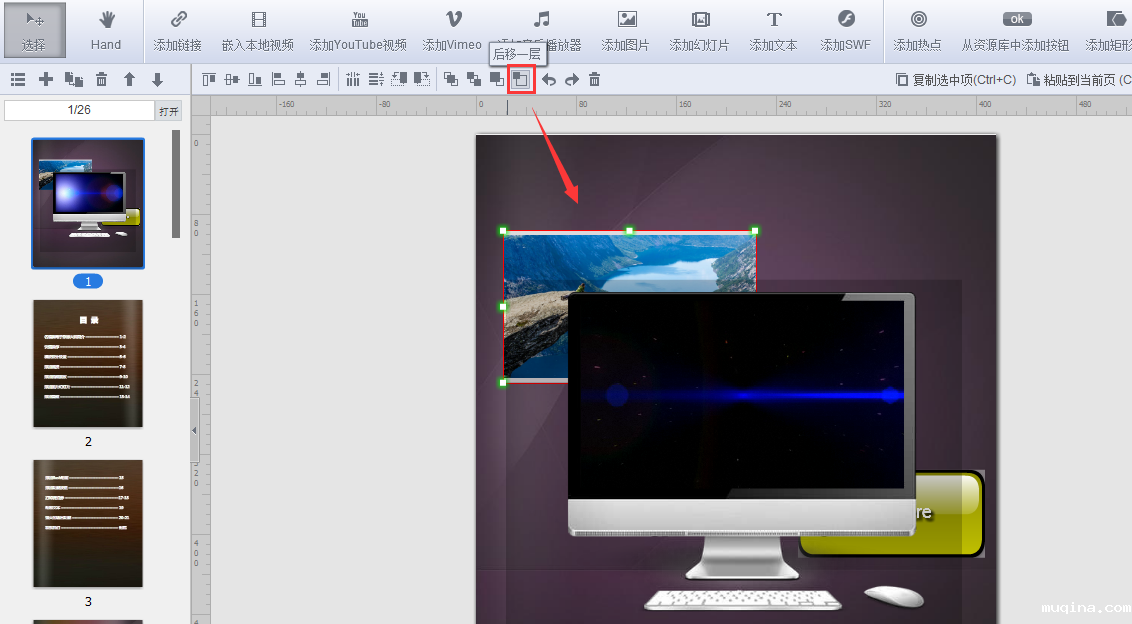Click 复制选中项 (Ctrl+C) button

[956, 80]
